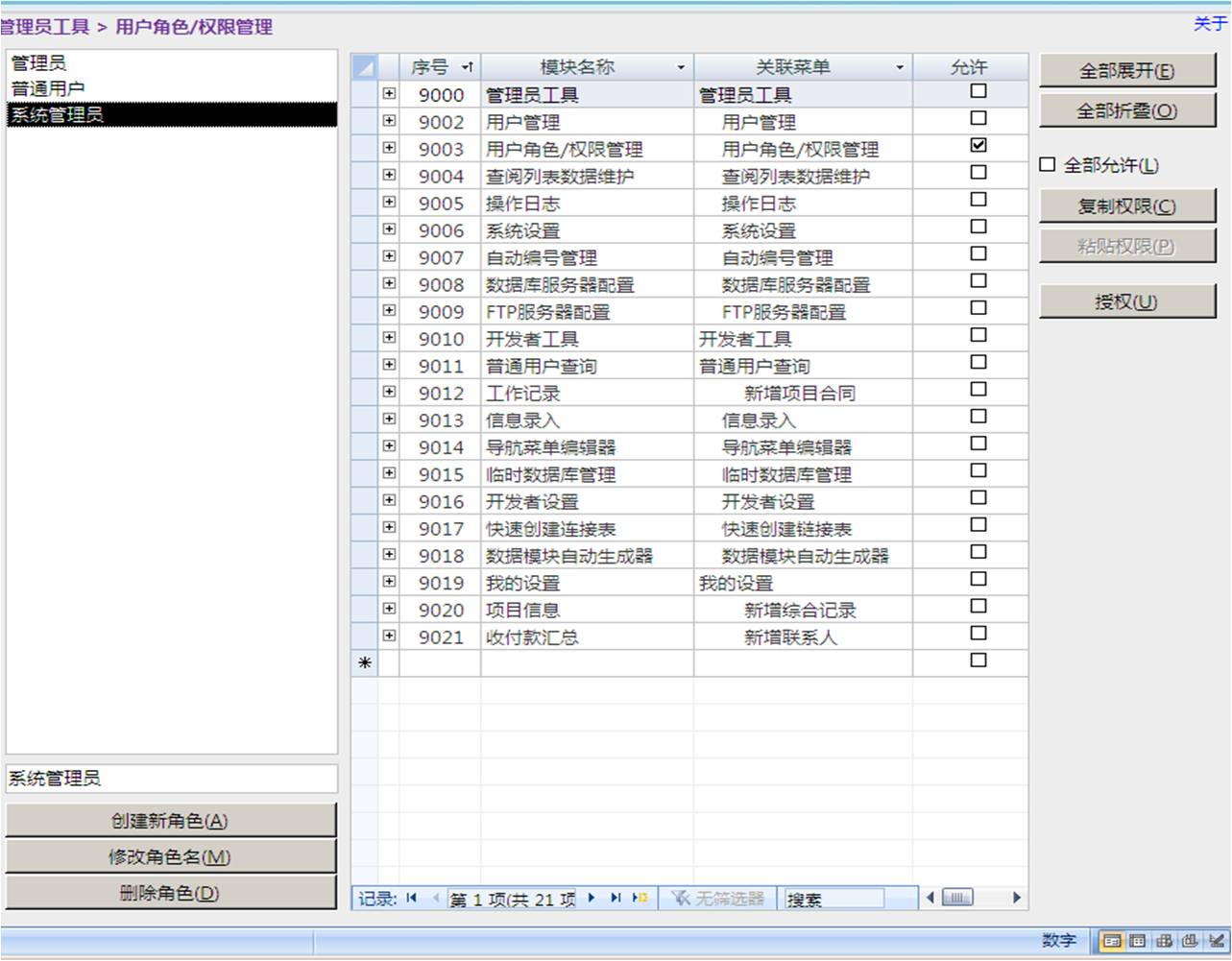
Task: Check 允许 box for 9005 操作日志
Action: pyautogui.click(x=978, y=200)
